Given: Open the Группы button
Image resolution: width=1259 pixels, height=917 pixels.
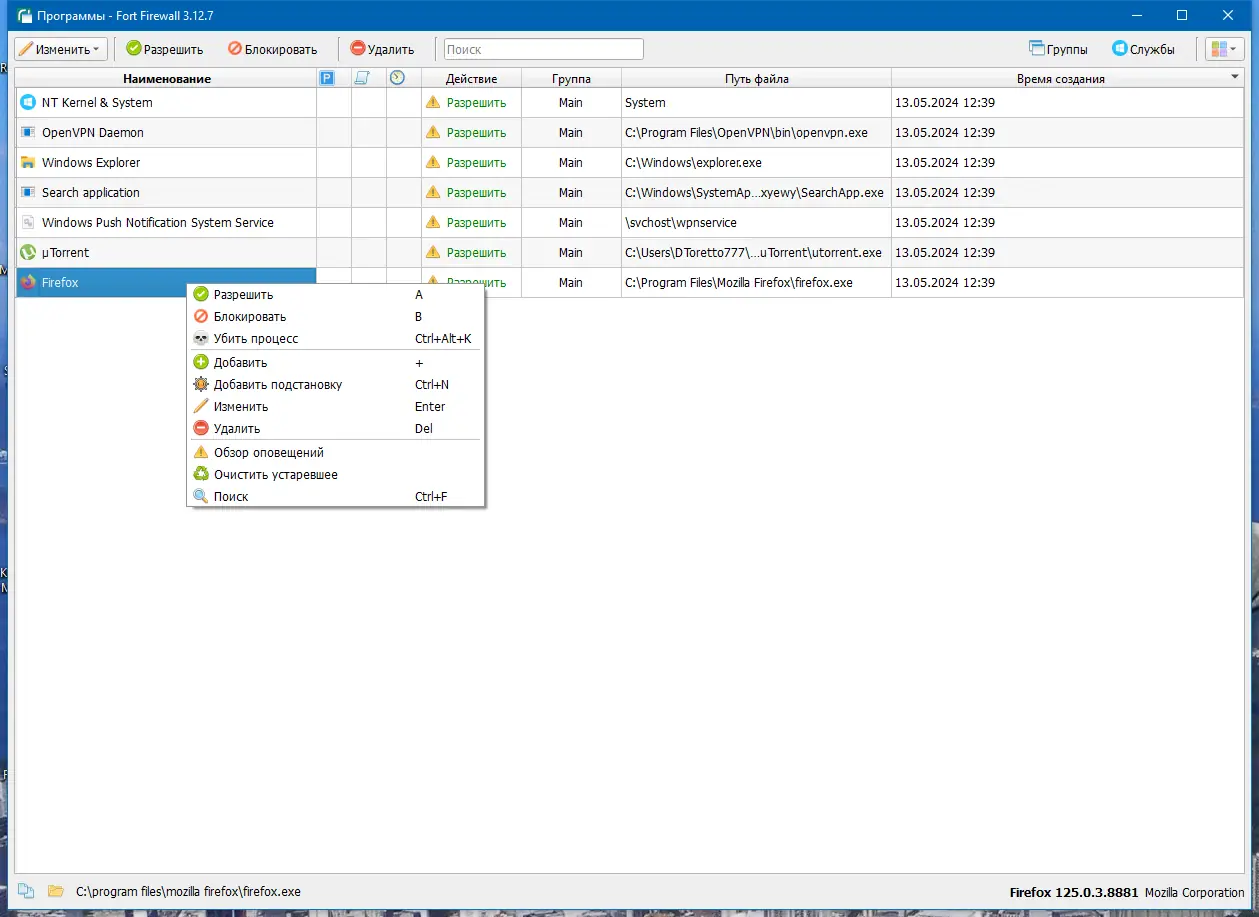Looking at the screenshot, I should pyautogui.click(x=1058, y=49).
